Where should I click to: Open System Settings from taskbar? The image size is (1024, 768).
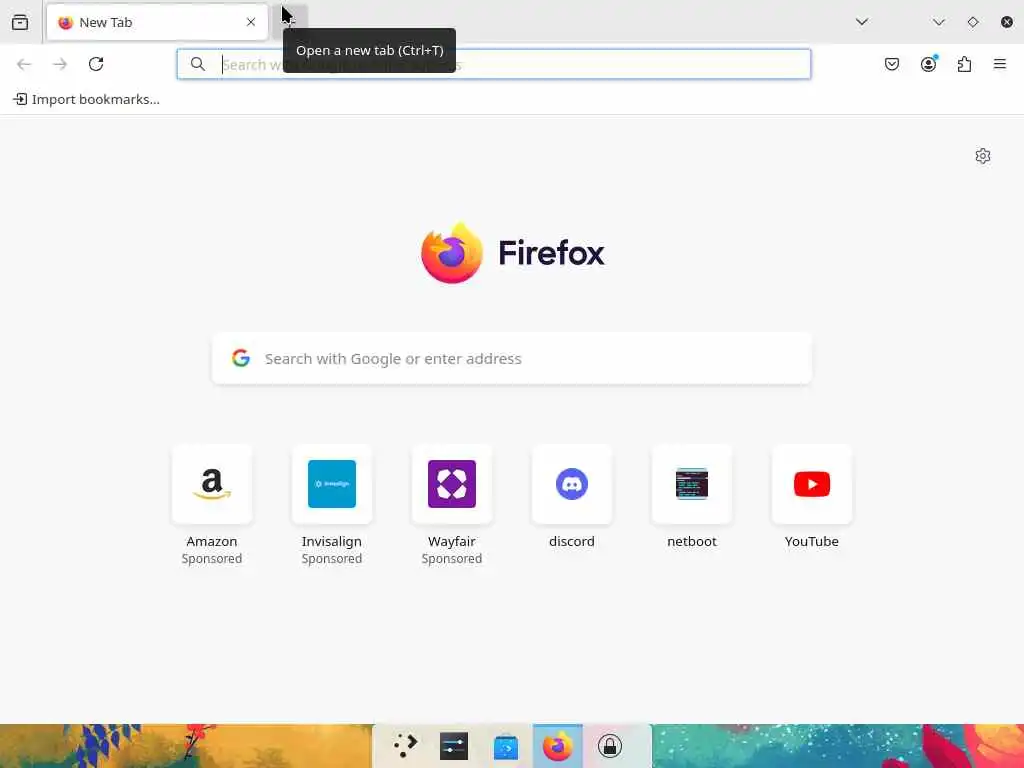point(454,746)
